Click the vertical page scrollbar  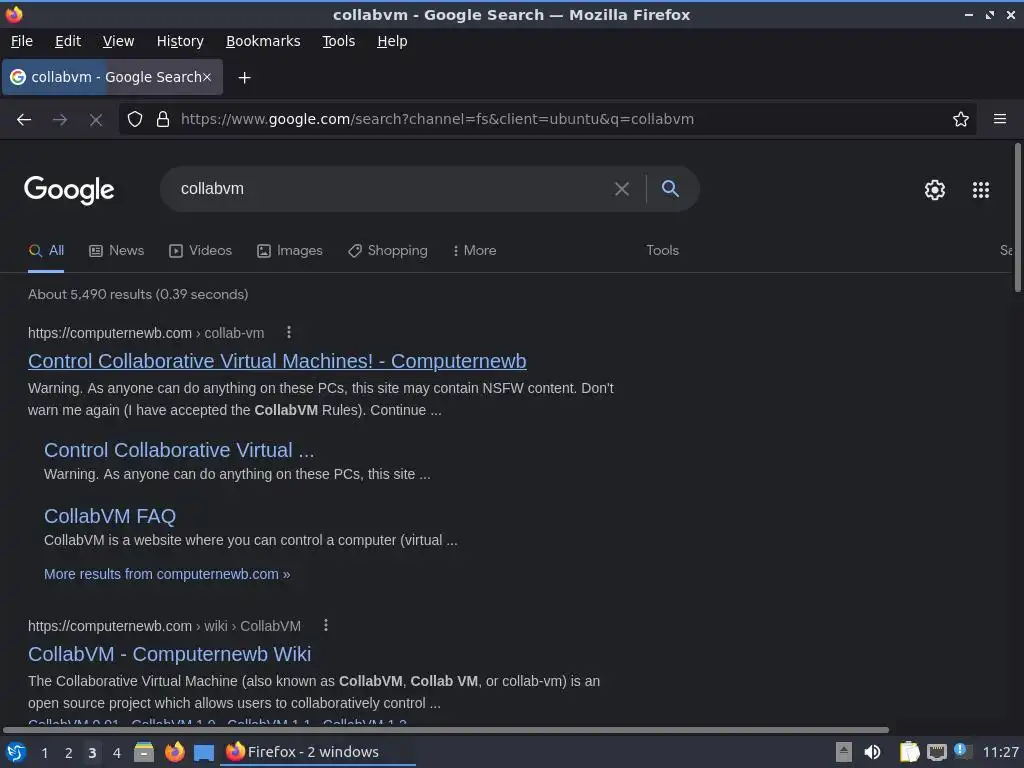click(x=1017, y=218)
